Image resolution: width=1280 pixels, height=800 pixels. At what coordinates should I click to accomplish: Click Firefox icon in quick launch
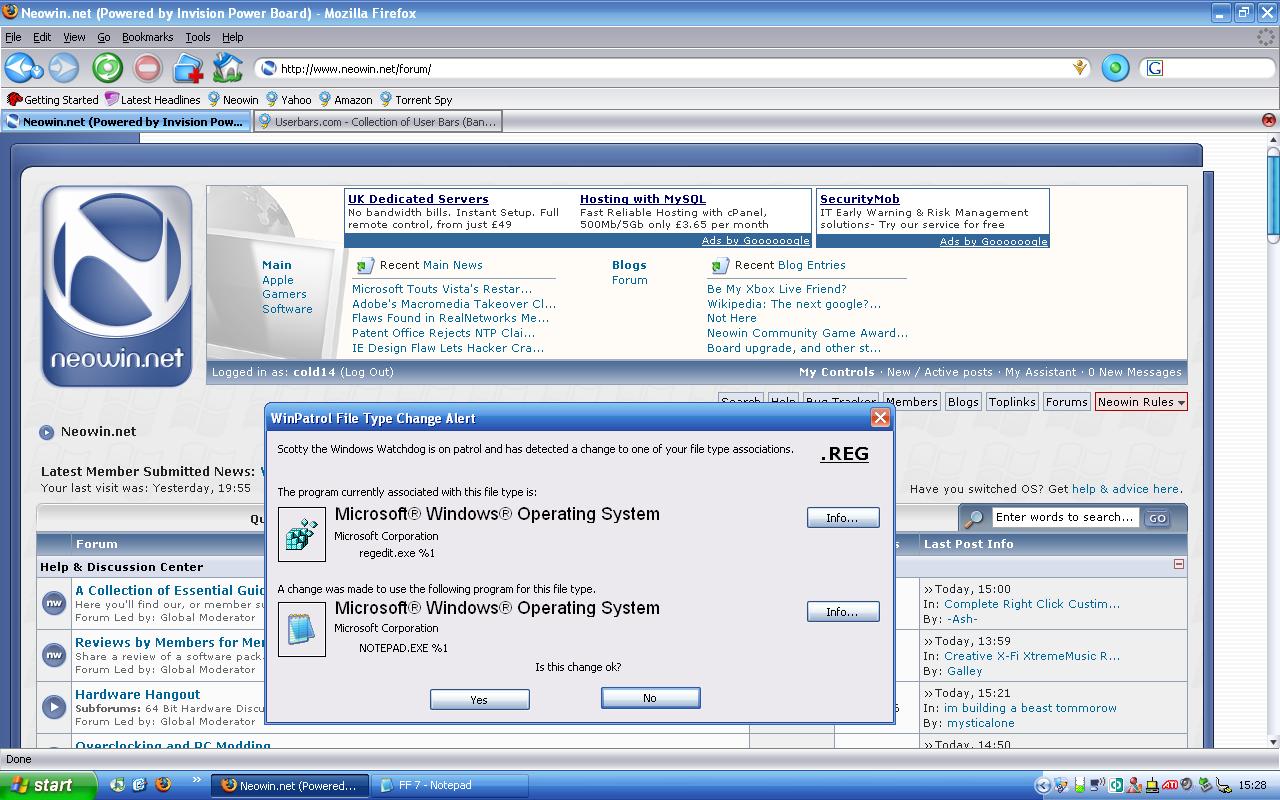pos(163,785)
